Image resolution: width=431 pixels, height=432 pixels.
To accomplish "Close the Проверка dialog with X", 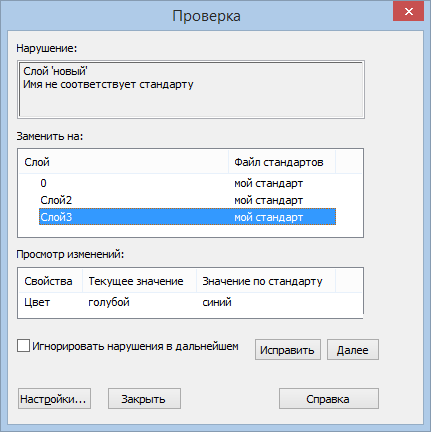I will pyautogui.click(x=408, y=12).
